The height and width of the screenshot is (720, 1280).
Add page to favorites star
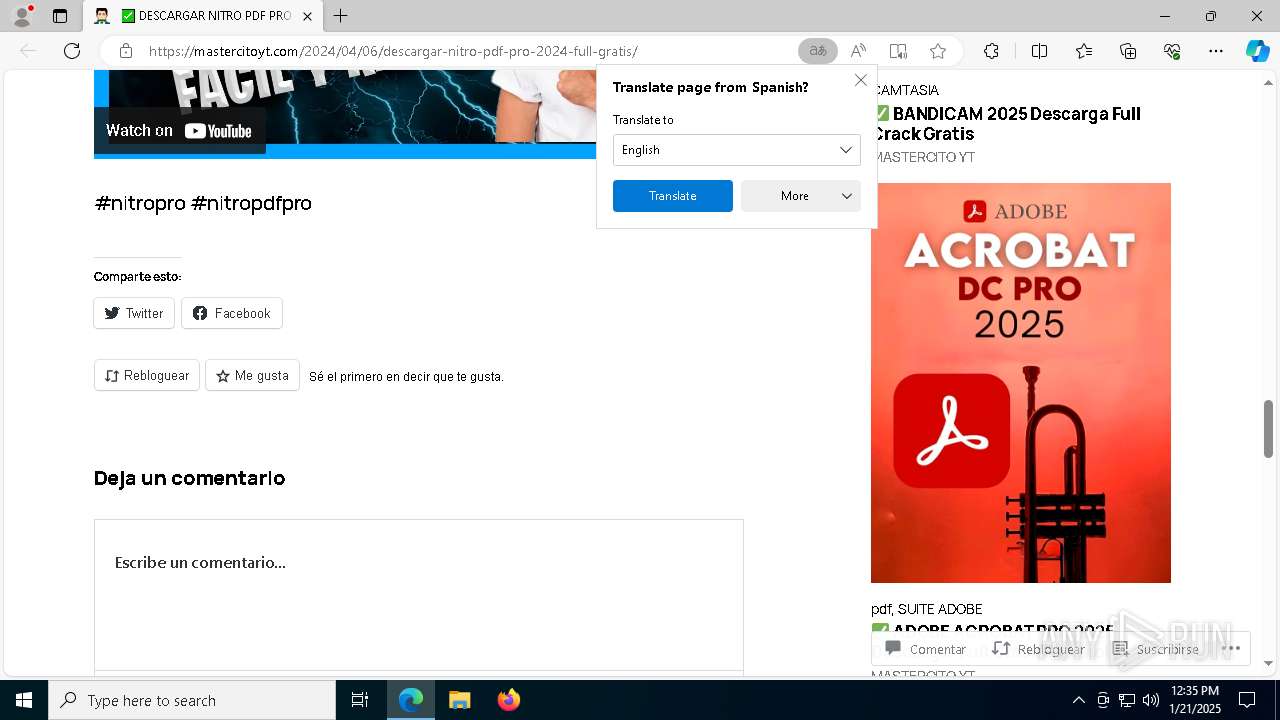938,51
